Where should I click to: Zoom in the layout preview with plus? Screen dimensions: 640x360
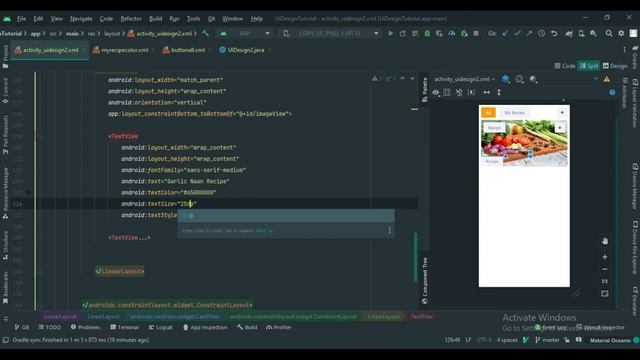(x=604, y=257)
